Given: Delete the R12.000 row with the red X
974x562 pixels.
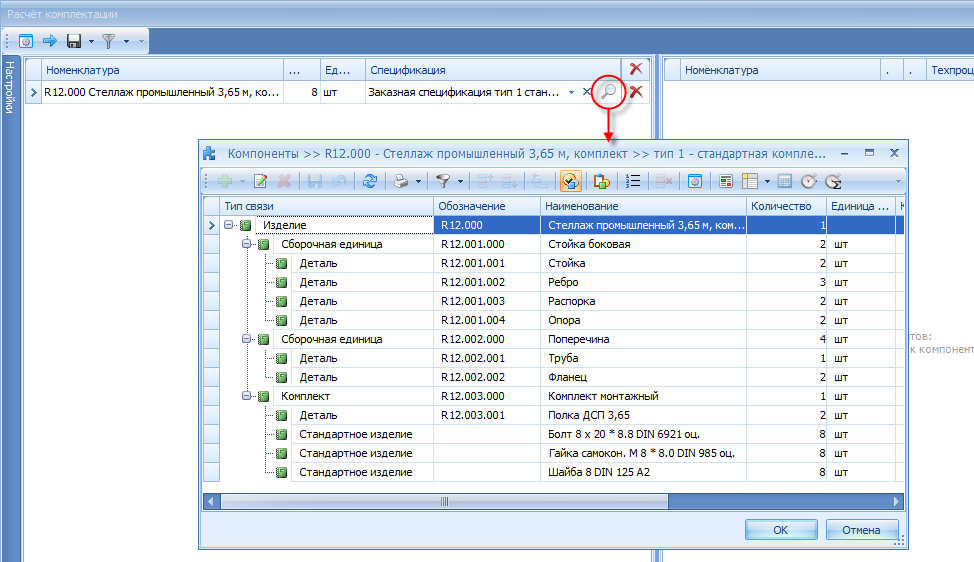Looking at the screenshot, I should pyautogui.click(x=635, y=92).
